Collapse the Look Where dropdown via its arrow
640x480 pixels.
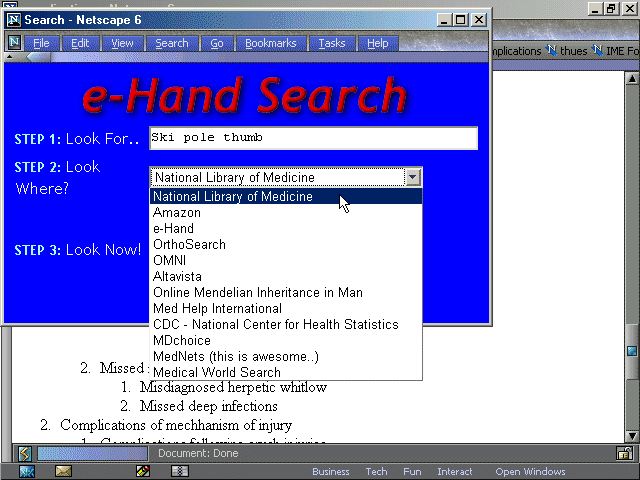pos(413,177)
